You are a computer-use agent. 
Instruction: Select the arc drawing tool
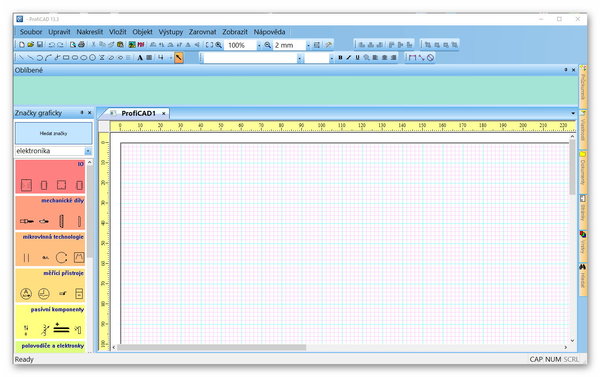[39, 58]
